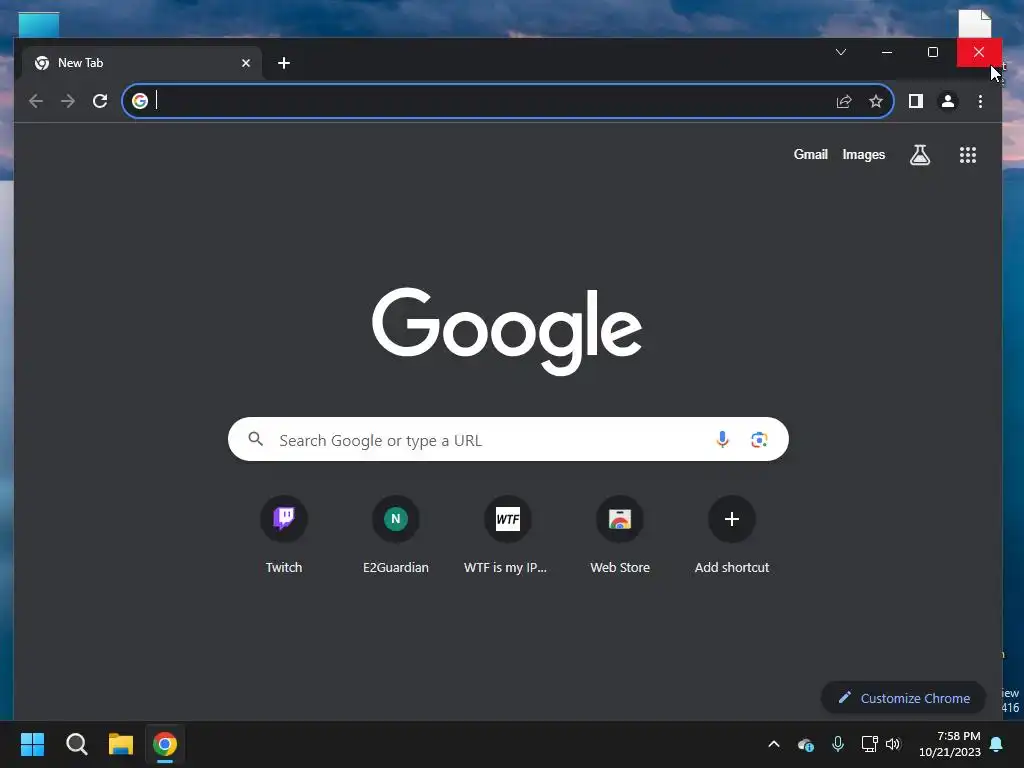Viewport: 1024px width, 768px height.
Task: Open the clock showing 7:58 PM
Action: click(950, 744)
